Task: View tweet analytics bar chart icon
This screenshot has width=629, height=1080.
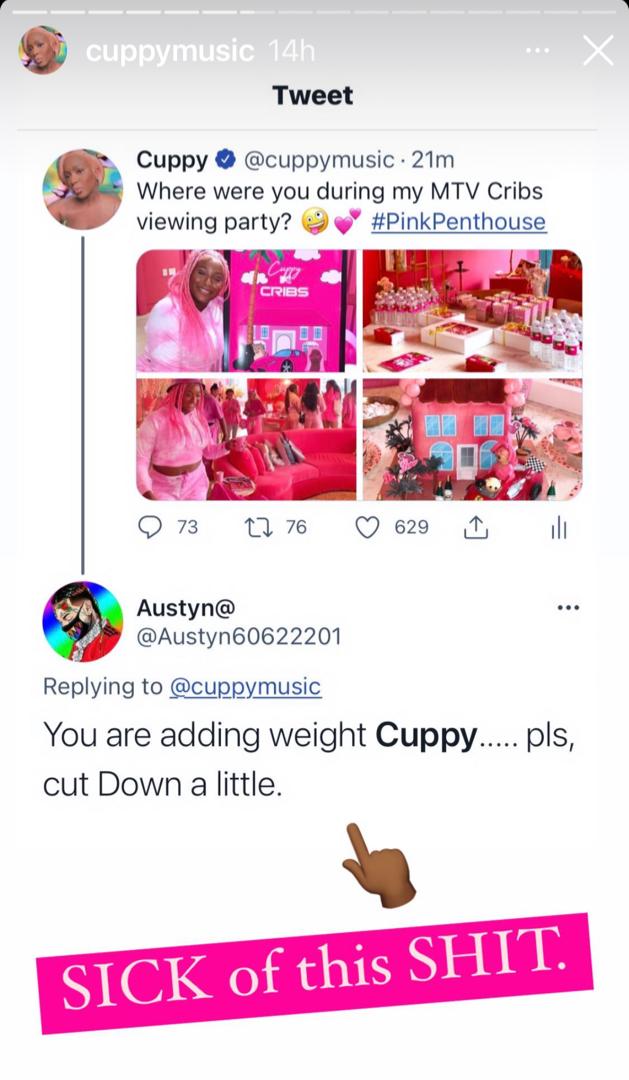Action: pyautogui.click(x=559, y=528)
